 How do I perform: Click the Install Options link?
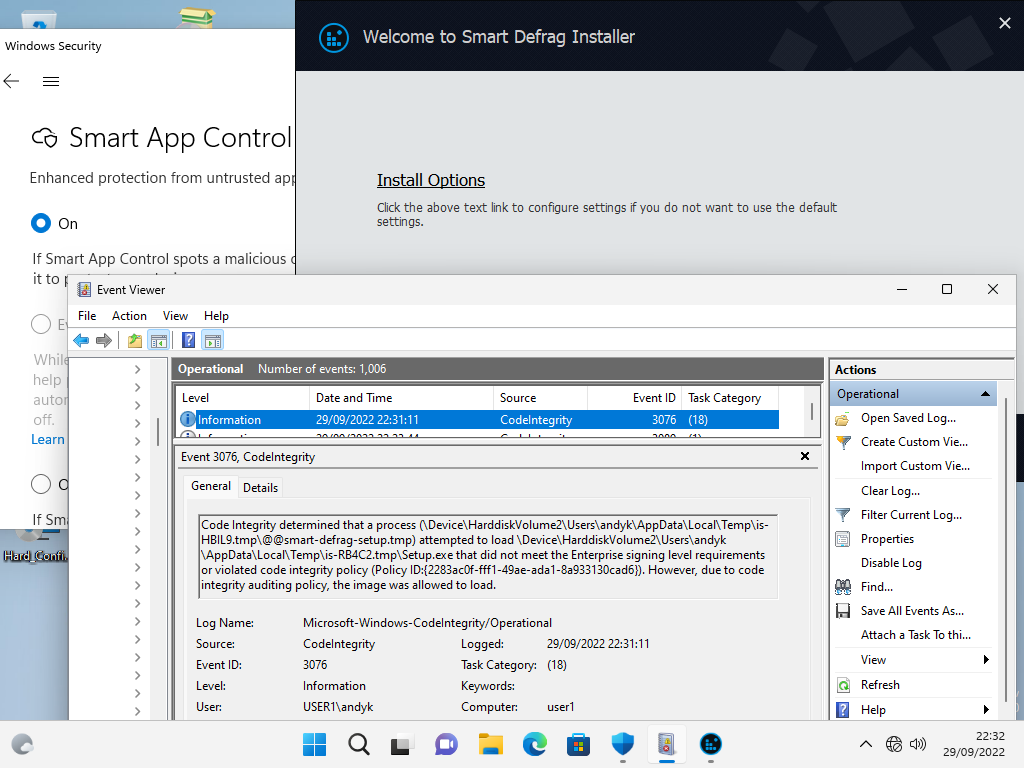click(431, 180)
